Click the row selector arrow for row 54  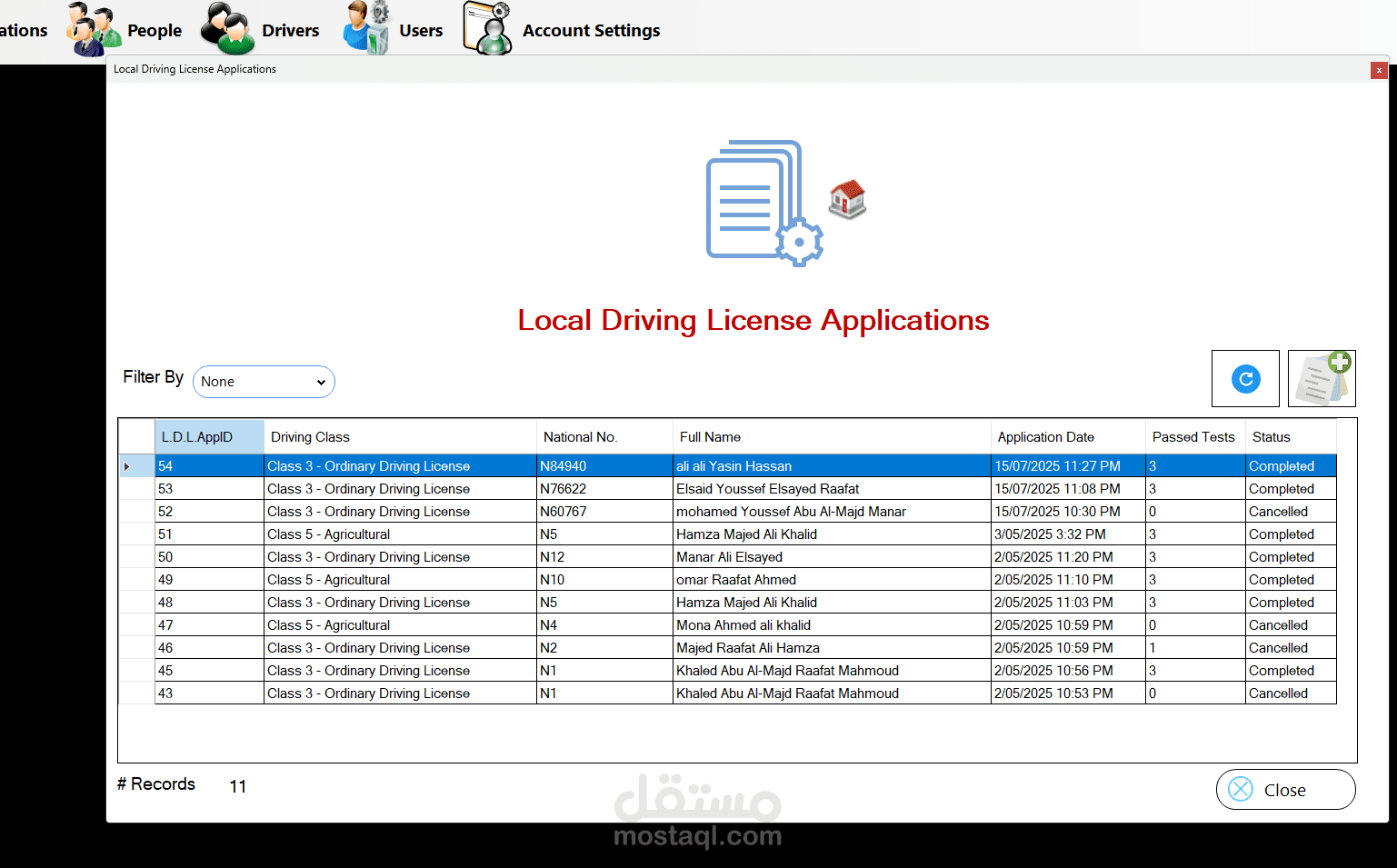(x=127, y=466)
